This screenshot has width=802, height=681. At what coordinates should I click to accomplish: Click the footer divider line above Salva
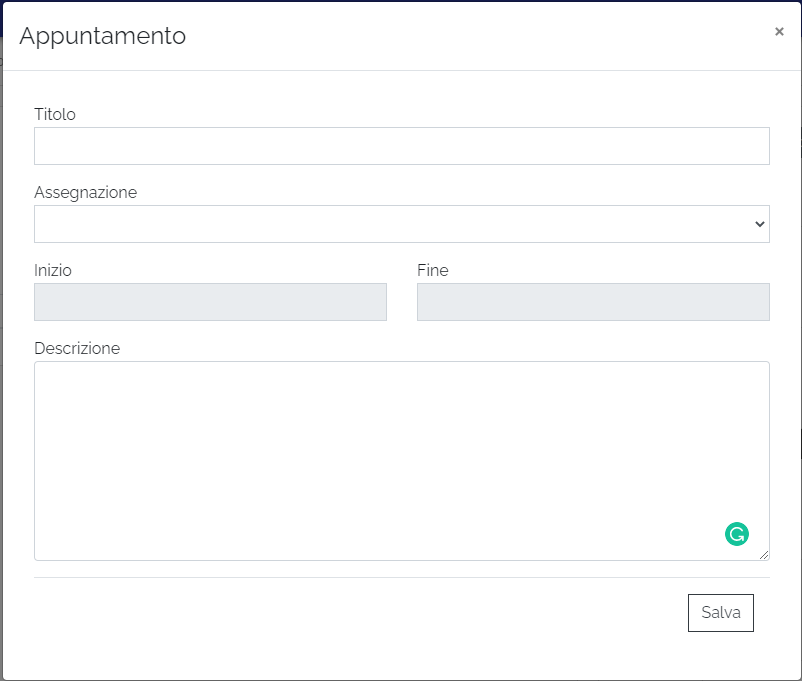(x=401, y=577)
